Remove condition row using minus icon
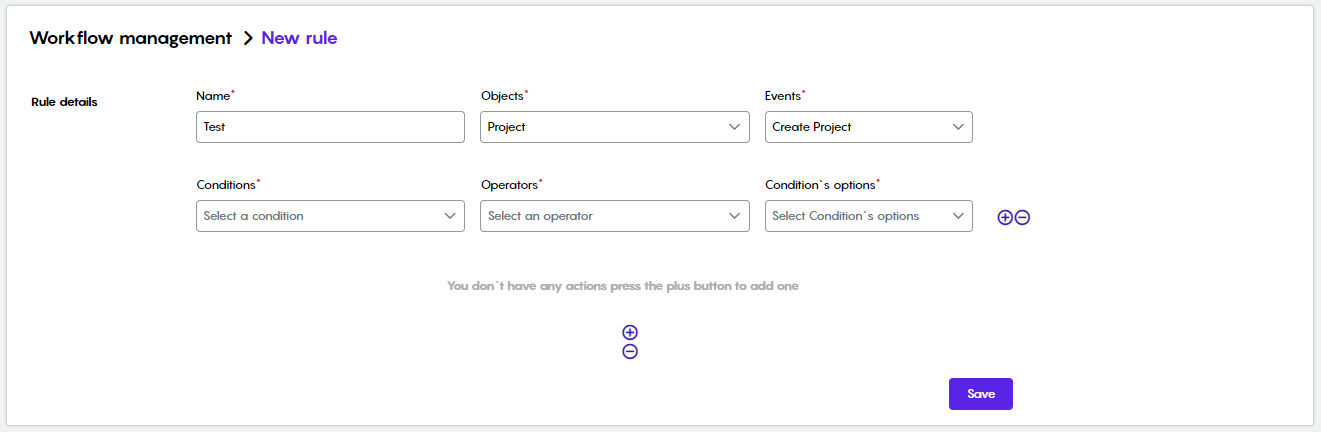 [1022, 217]
